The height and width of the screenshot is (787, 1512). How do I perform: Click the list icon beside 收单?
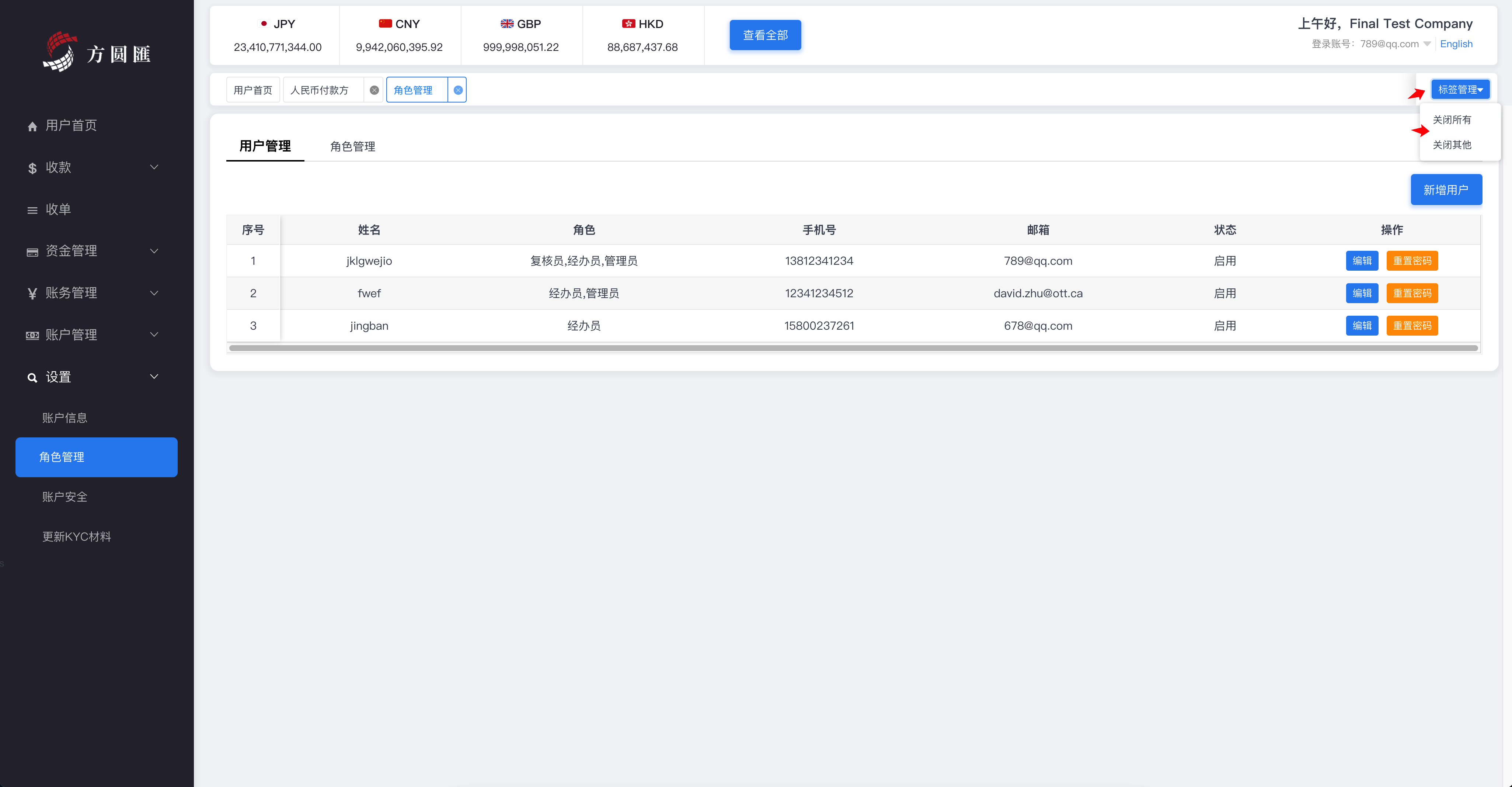tap(32, 210)
